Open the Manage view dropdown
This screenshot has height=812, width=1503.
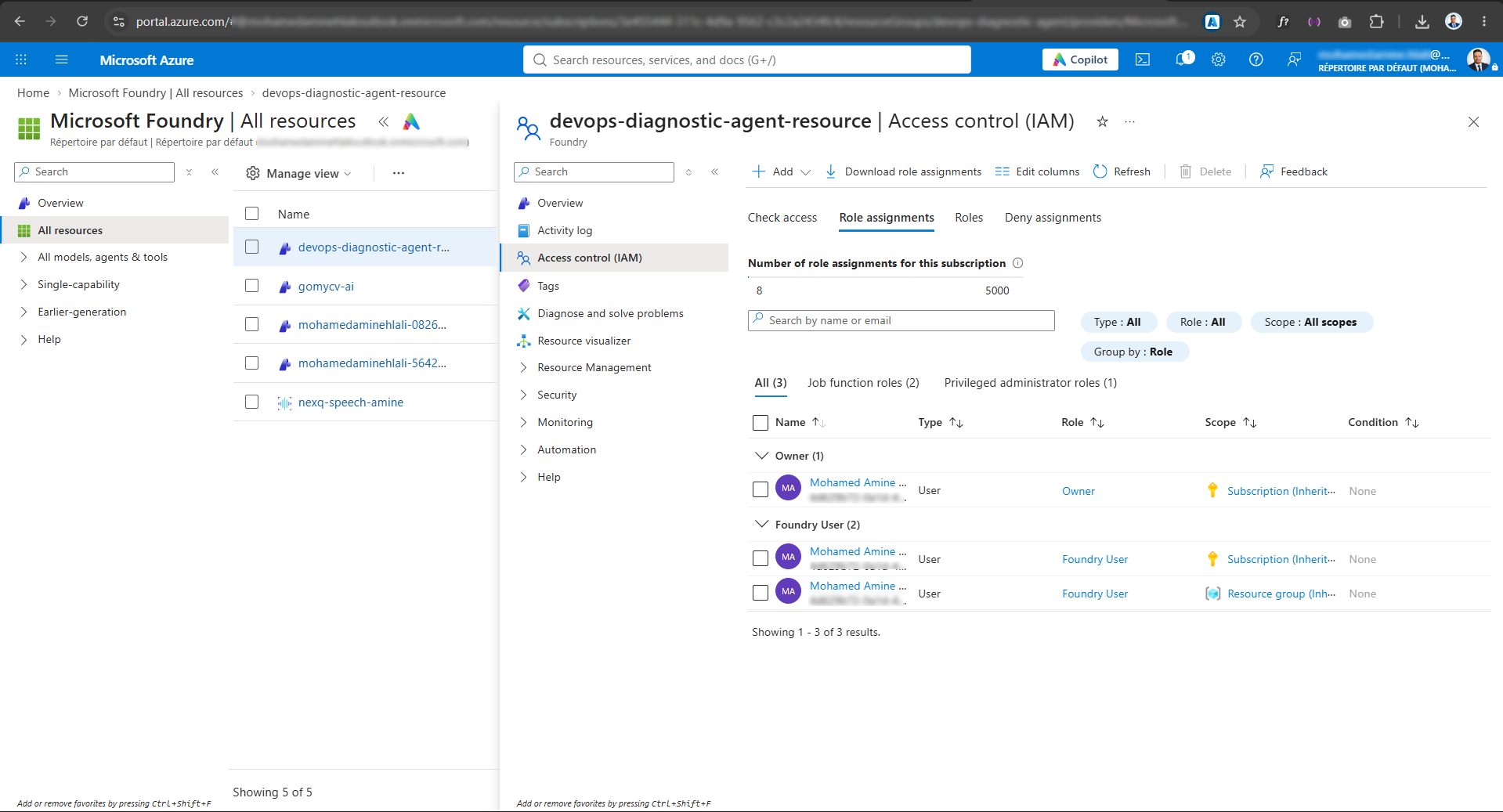pos(298,173)
